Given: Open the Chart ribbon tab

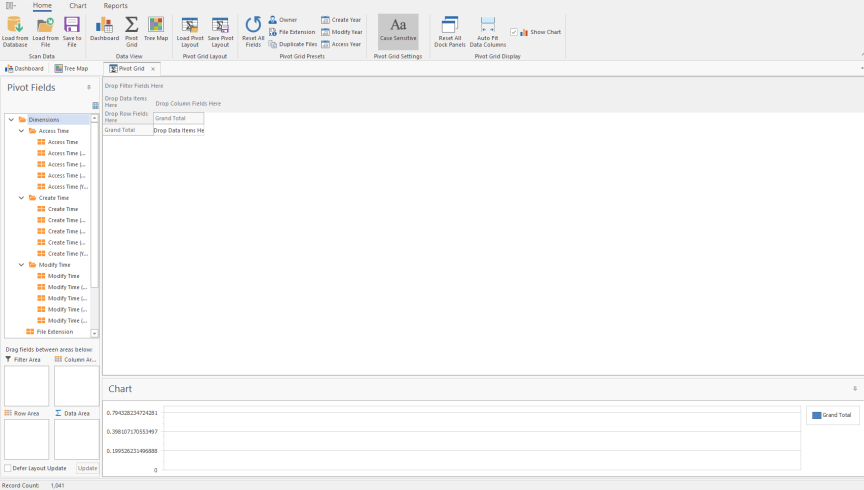Looking at the screenshot, I should point(77,6).
